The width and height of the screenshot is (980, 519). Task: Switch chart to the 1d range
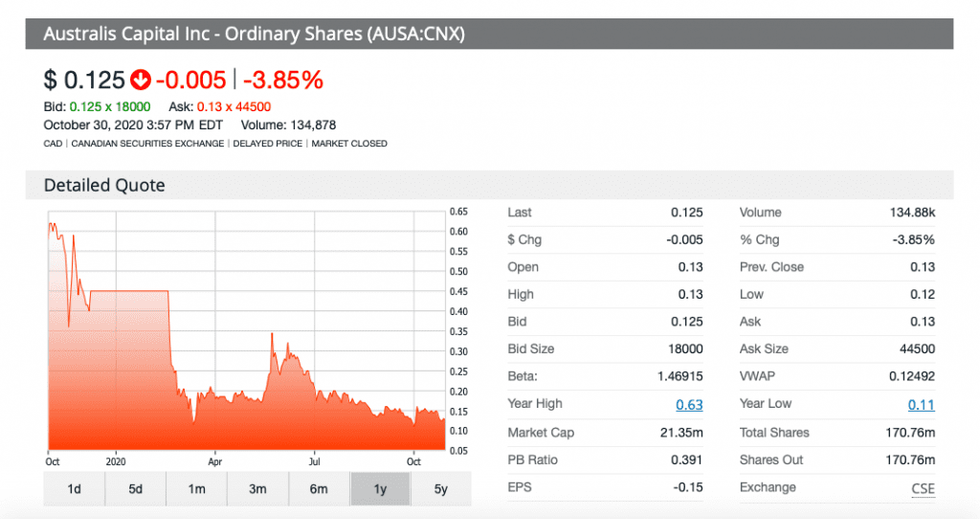[x=74, y=488]
